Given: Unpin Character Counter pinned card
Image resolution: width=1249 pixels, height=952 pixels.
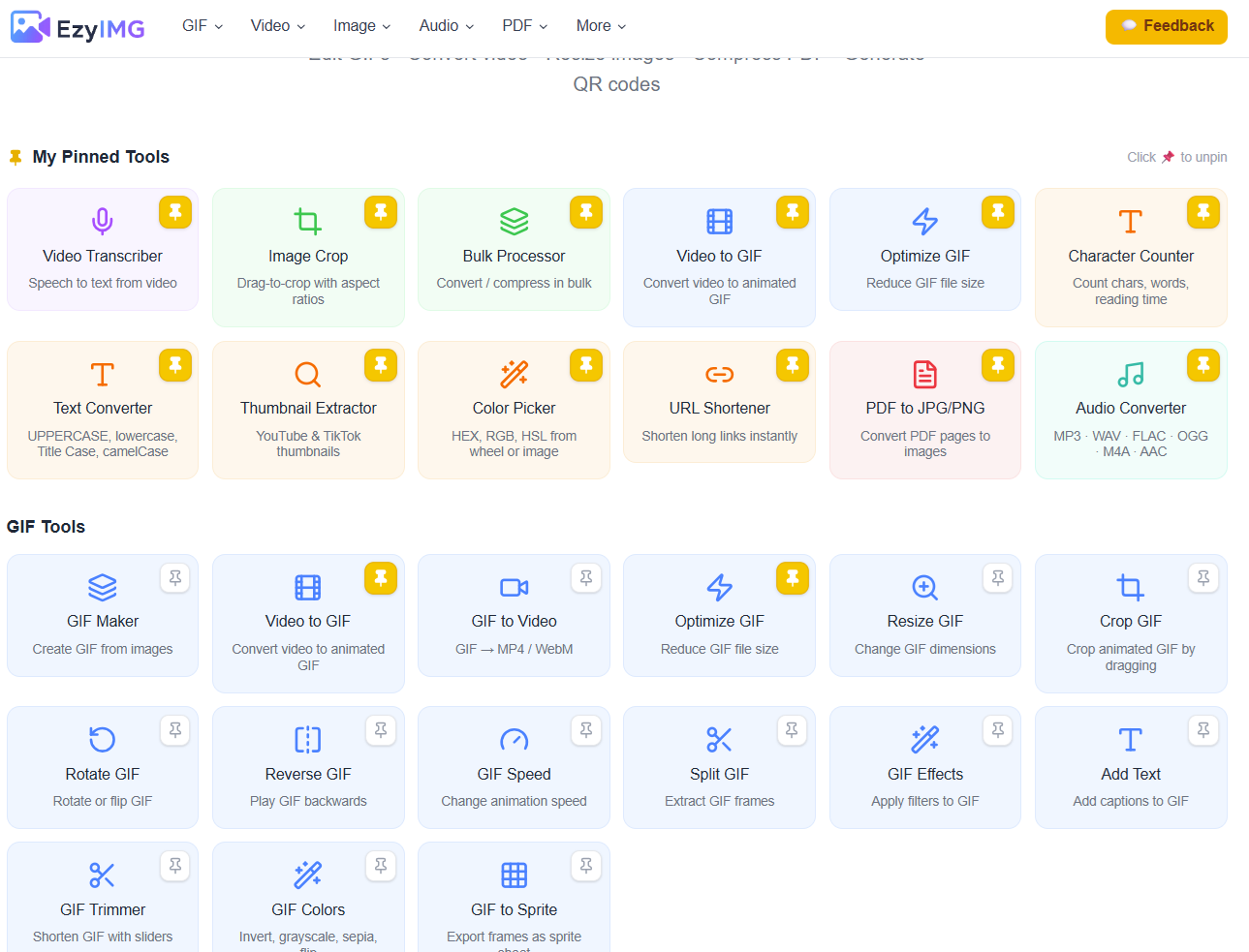Looking at the screenshot, I should pyautogui.click(x=1203, y=212).
